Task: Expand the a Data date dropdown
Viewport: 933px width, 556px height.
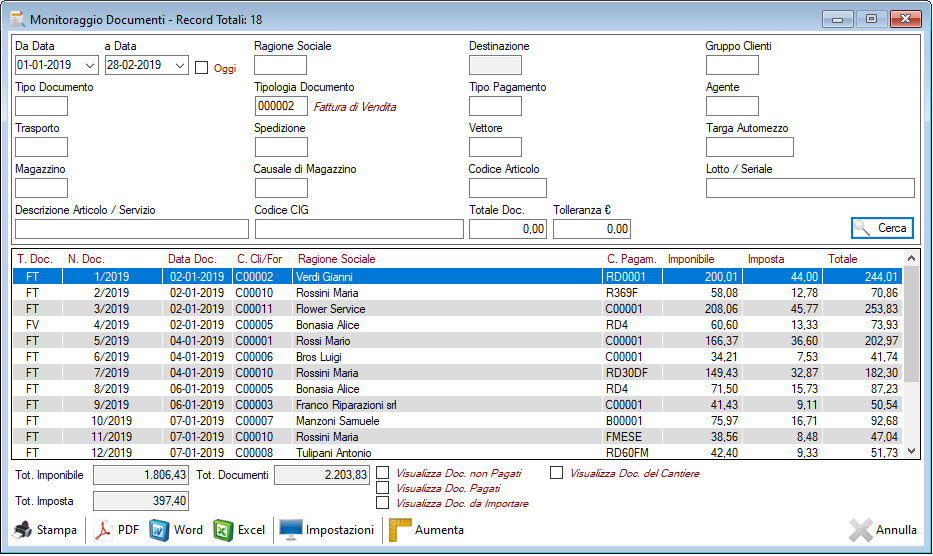Action: coord(180,65)
